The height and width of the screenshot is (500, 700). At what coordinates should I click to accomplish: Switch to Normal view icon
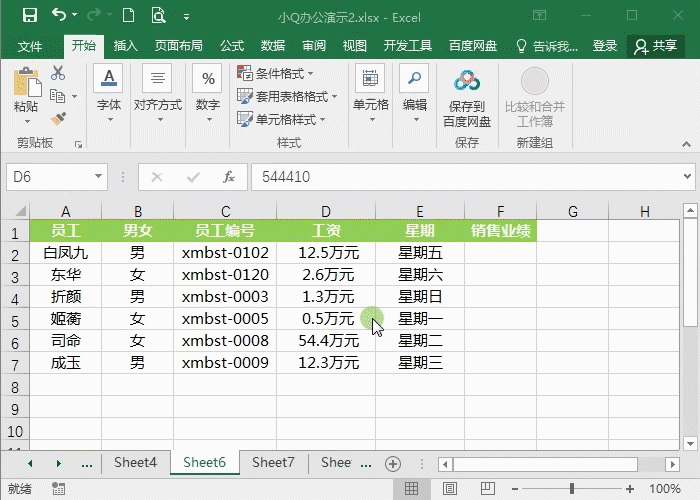(x=411, y=489)
